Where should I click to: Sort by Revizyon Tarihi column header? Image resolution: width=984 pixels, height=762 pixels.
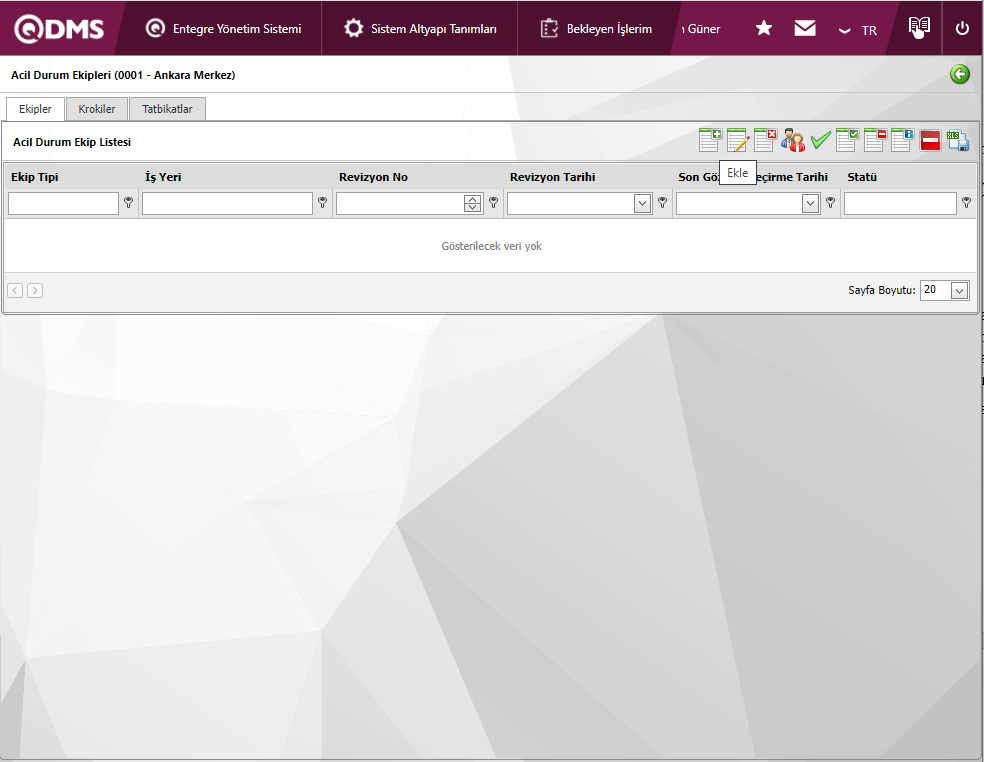[x=552, y=177]
